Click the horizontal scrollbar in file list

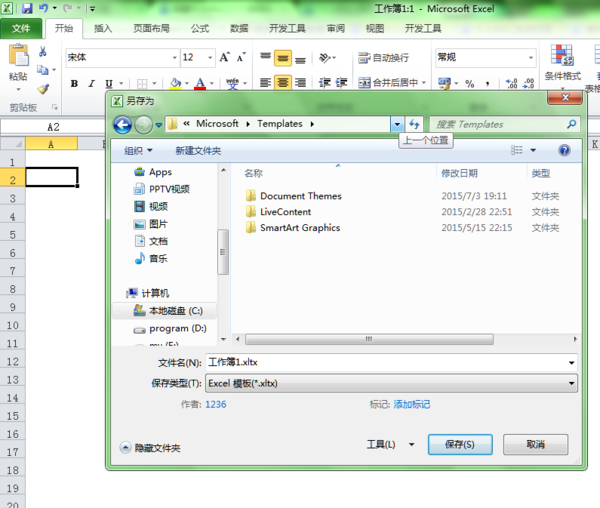tap(369, 339)
